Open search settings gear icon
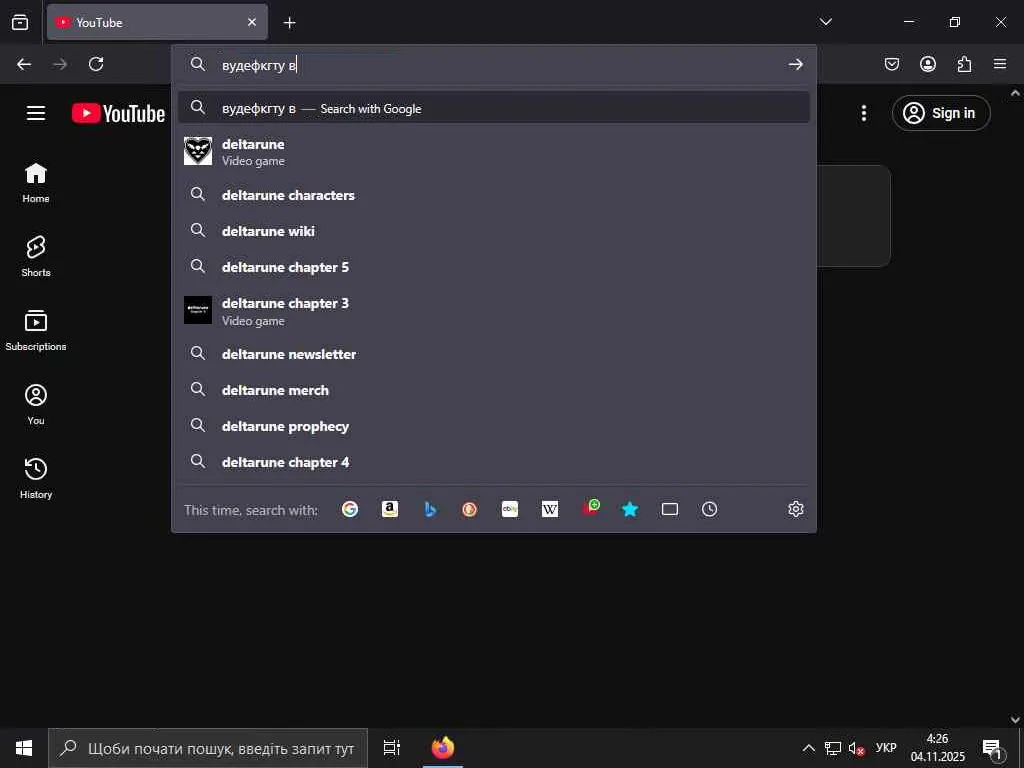 point(795,509)
